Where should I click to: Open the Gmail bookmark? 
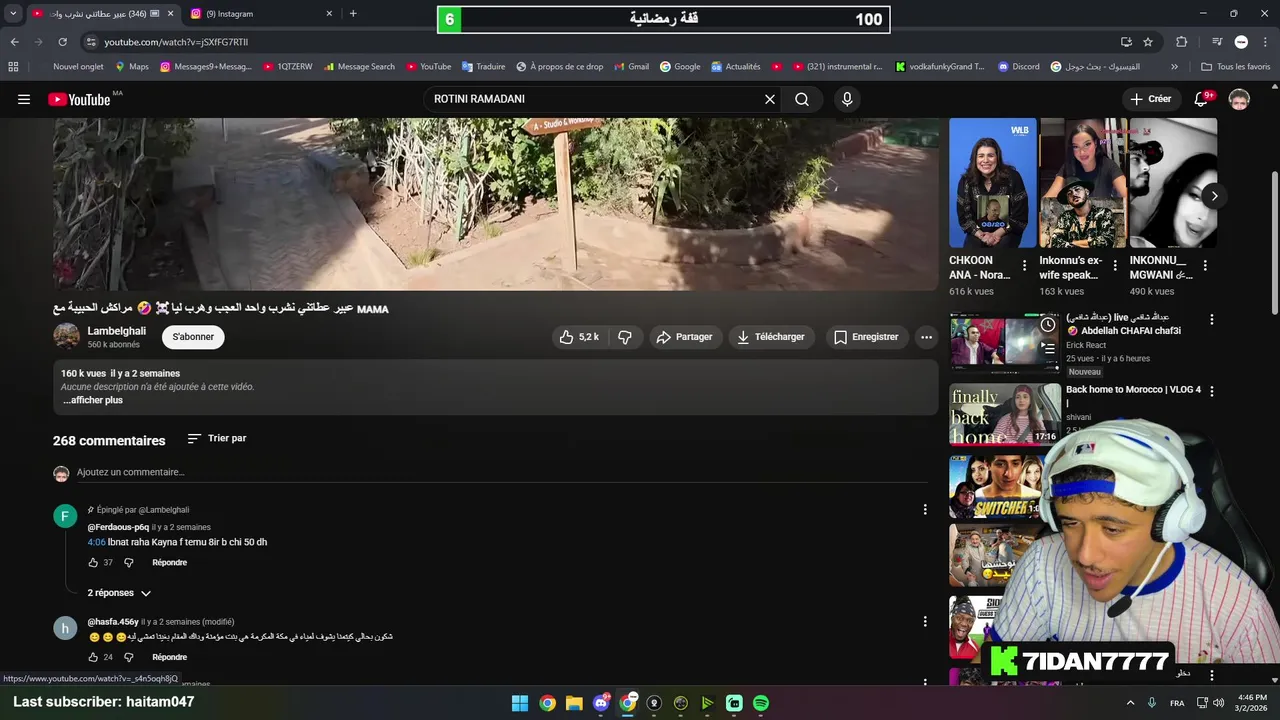[x=630, y=67]
